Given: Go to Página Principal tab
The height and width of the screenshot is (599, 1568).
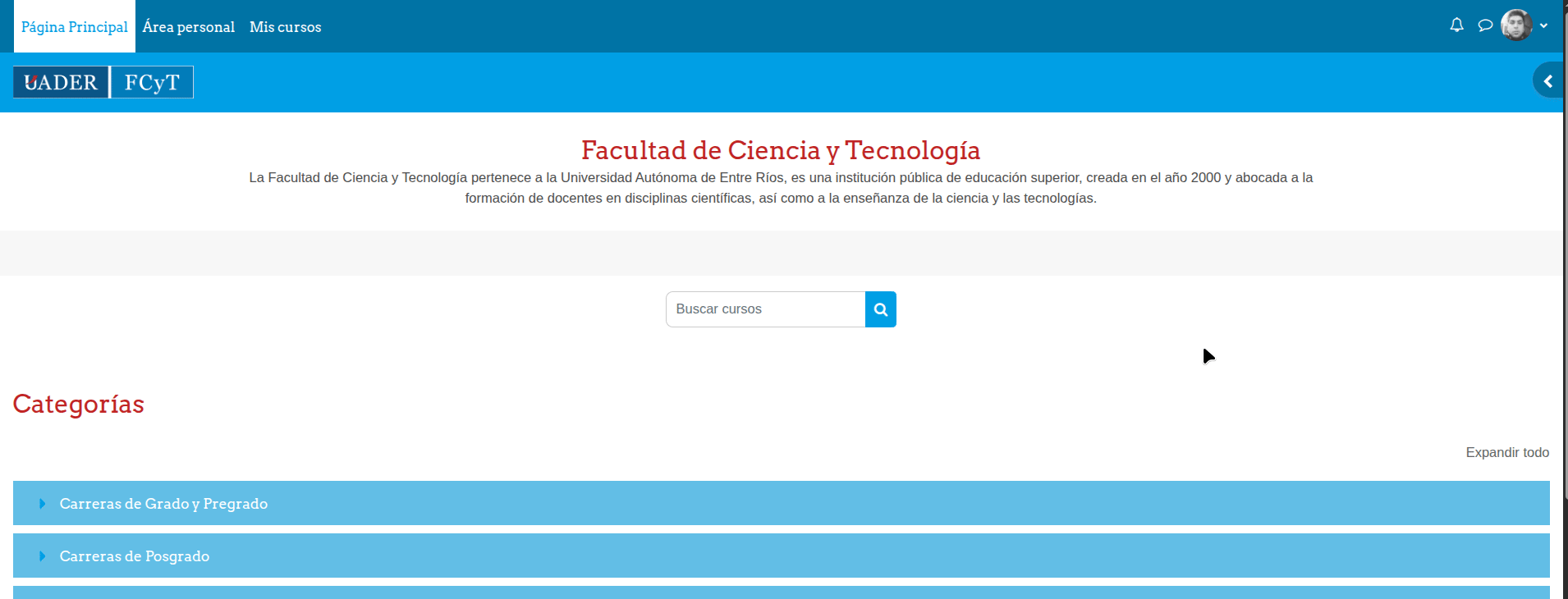Looking at the screenshot, I should pos(75,26).
